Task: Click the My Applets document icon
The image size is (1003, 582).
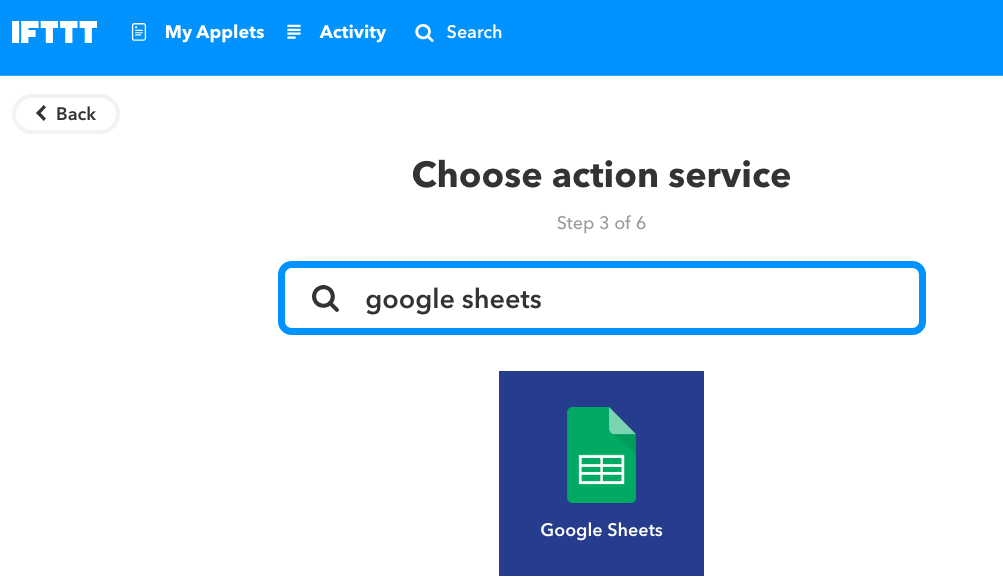Action: (x=139, y=32)
